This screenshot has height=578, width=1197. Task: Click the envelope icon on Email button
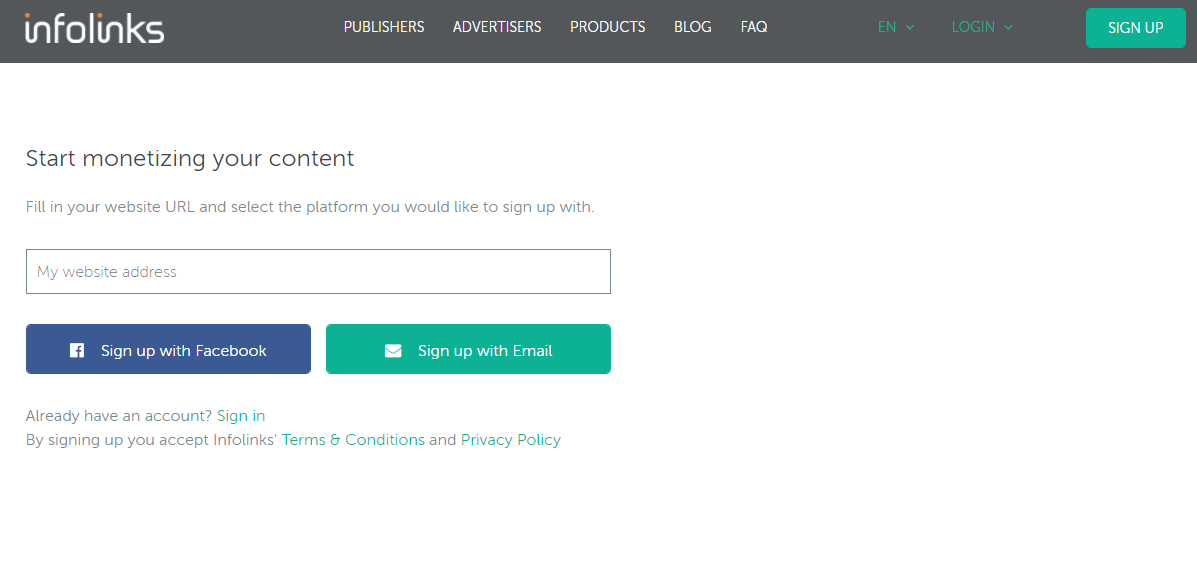tap(393, 350)
